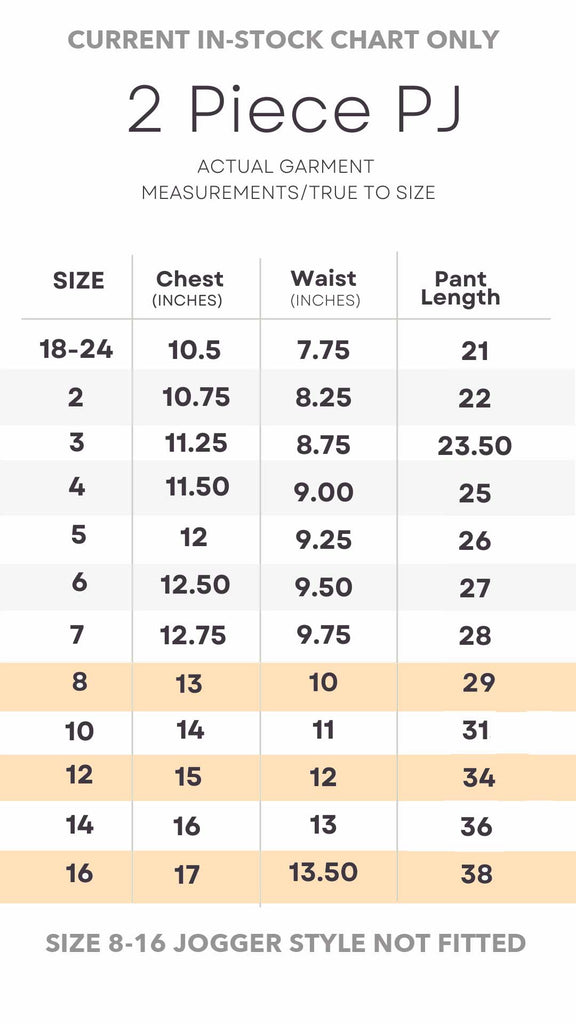Select waist value 9.25 in size 5 row
This screenshot has width=576, height=1024.
pos(324,540)
